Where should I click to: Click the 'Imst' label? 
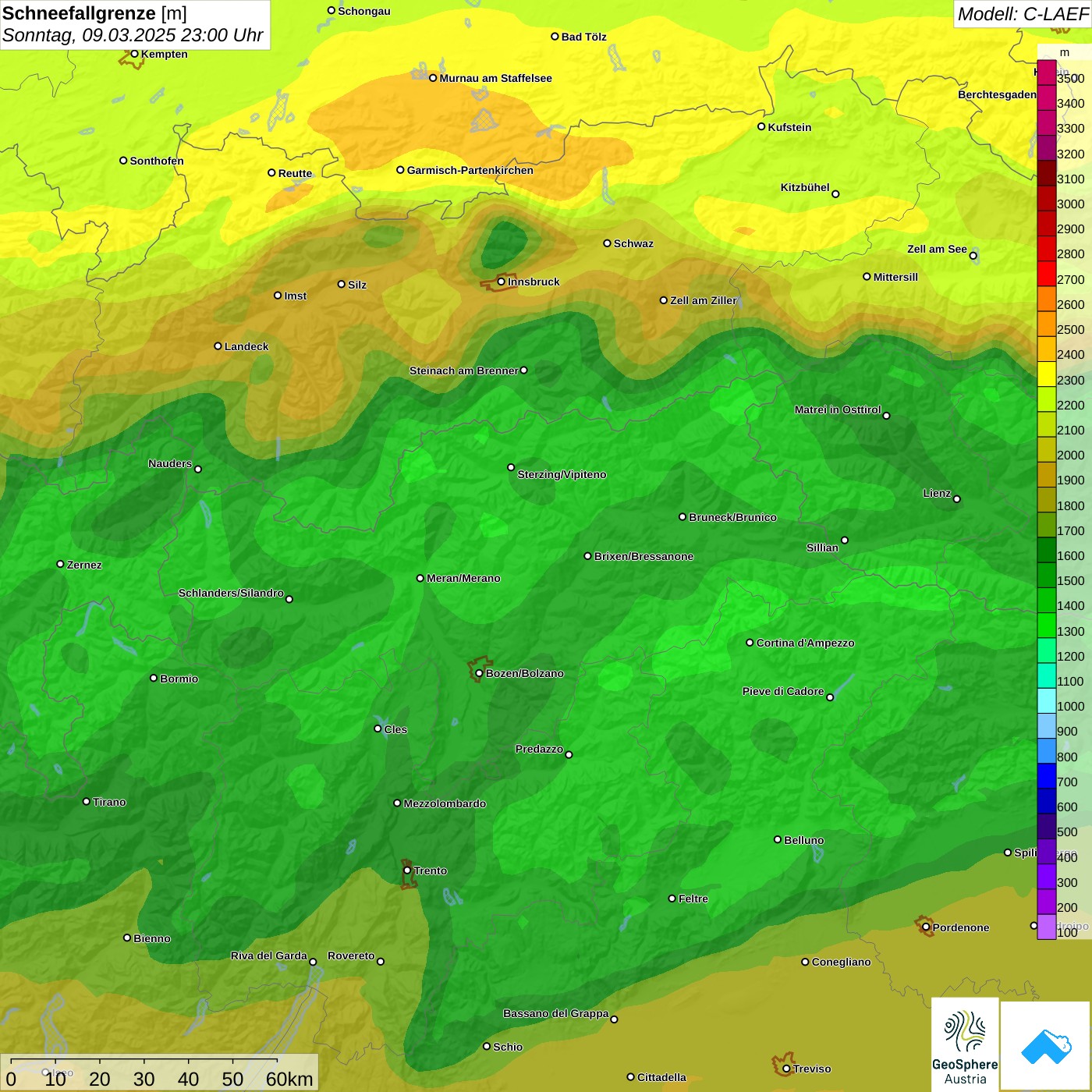296,296
